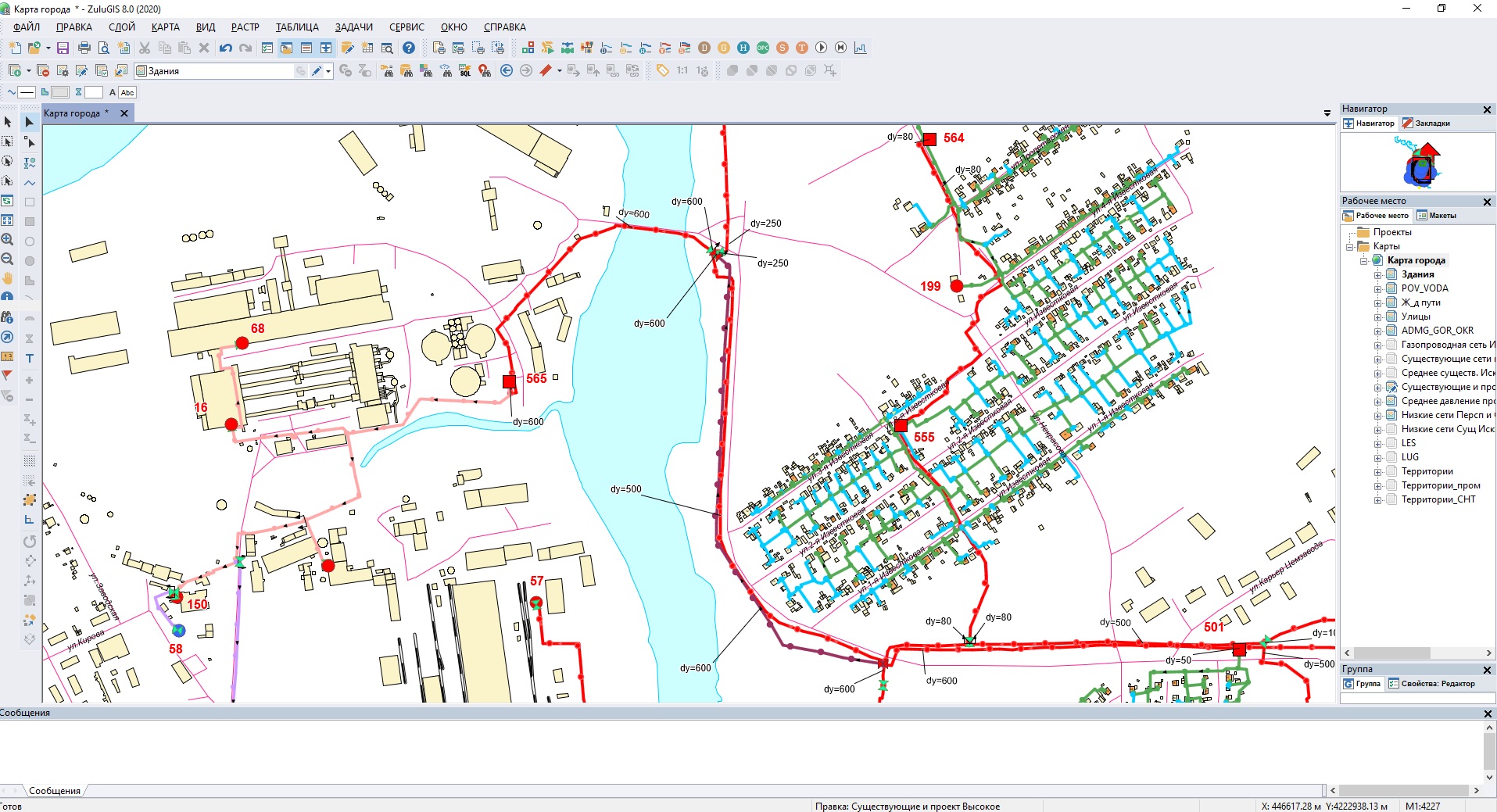Image resolution: width=1497 pixels, height=812 pixels.
Task: Toggle visibility of Территории layer
Action: coord(1391,471)
